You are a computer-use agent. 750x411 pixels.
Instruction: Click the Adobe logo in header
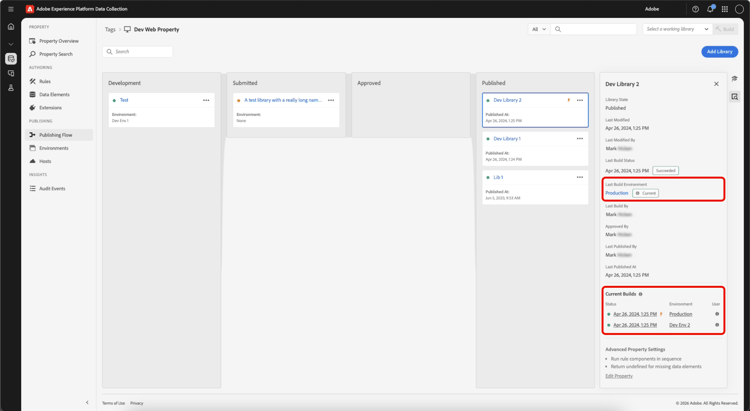point(30,9)
